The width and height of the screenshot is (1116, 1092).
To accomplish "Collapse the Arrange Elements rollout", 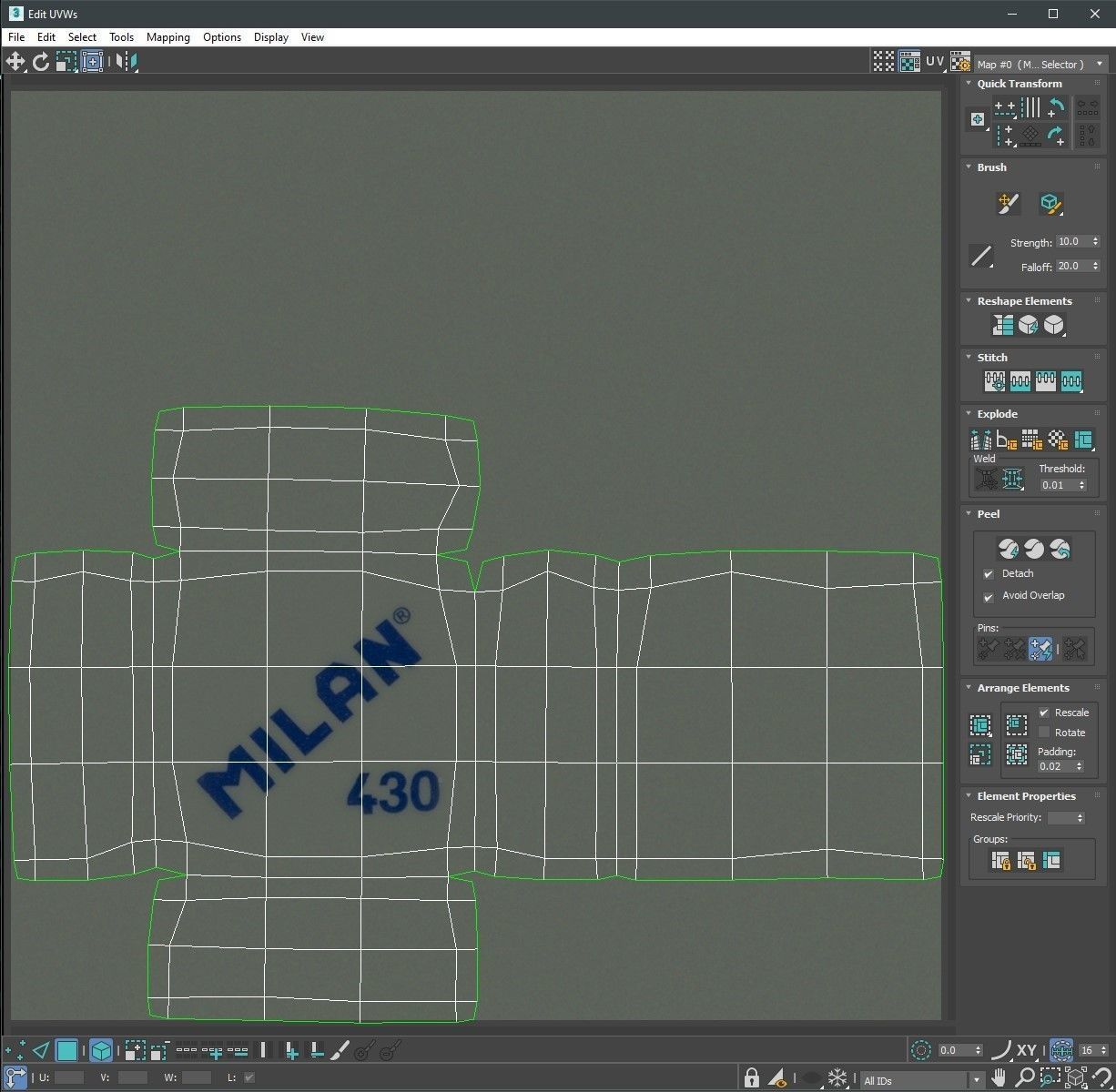I will pos(969,688).
